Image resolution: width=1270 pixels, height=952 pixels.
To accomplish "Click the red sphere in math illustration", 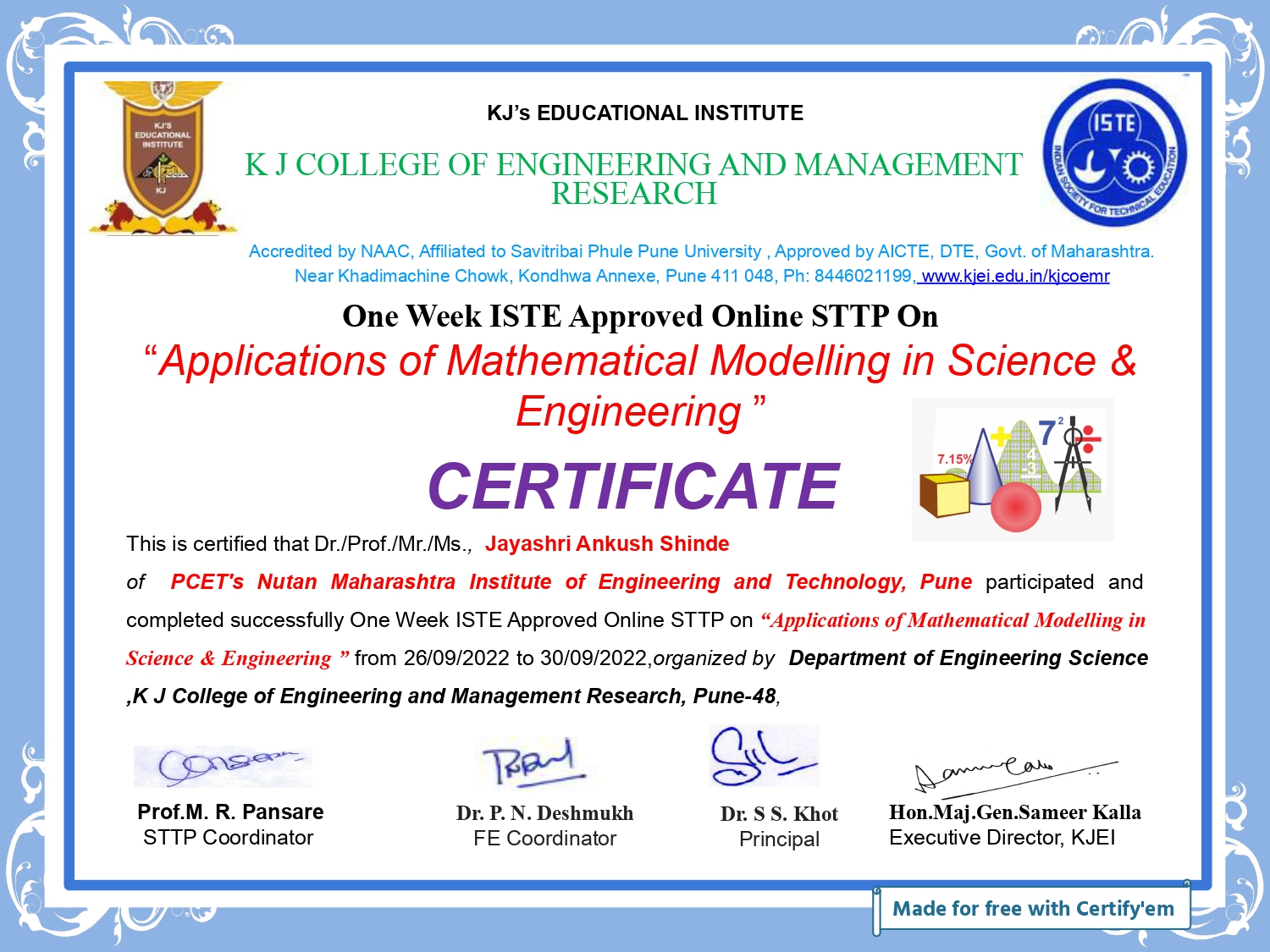I will coord(1015,507).
